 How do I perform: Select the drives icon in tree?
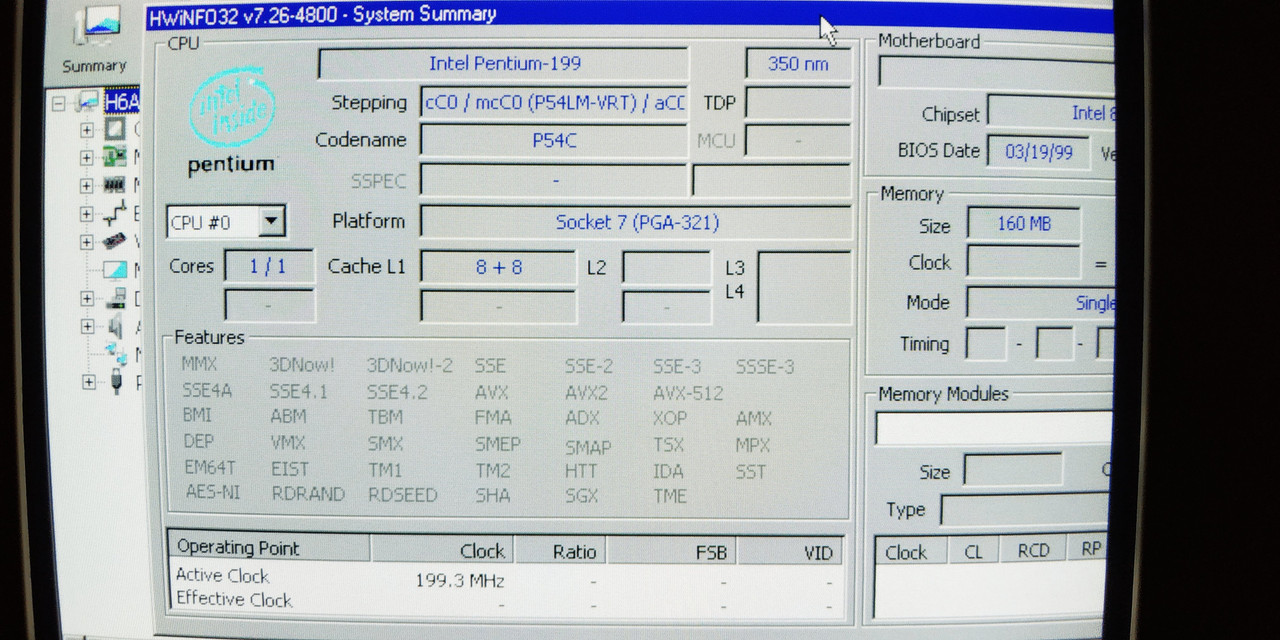coord(116,298)
